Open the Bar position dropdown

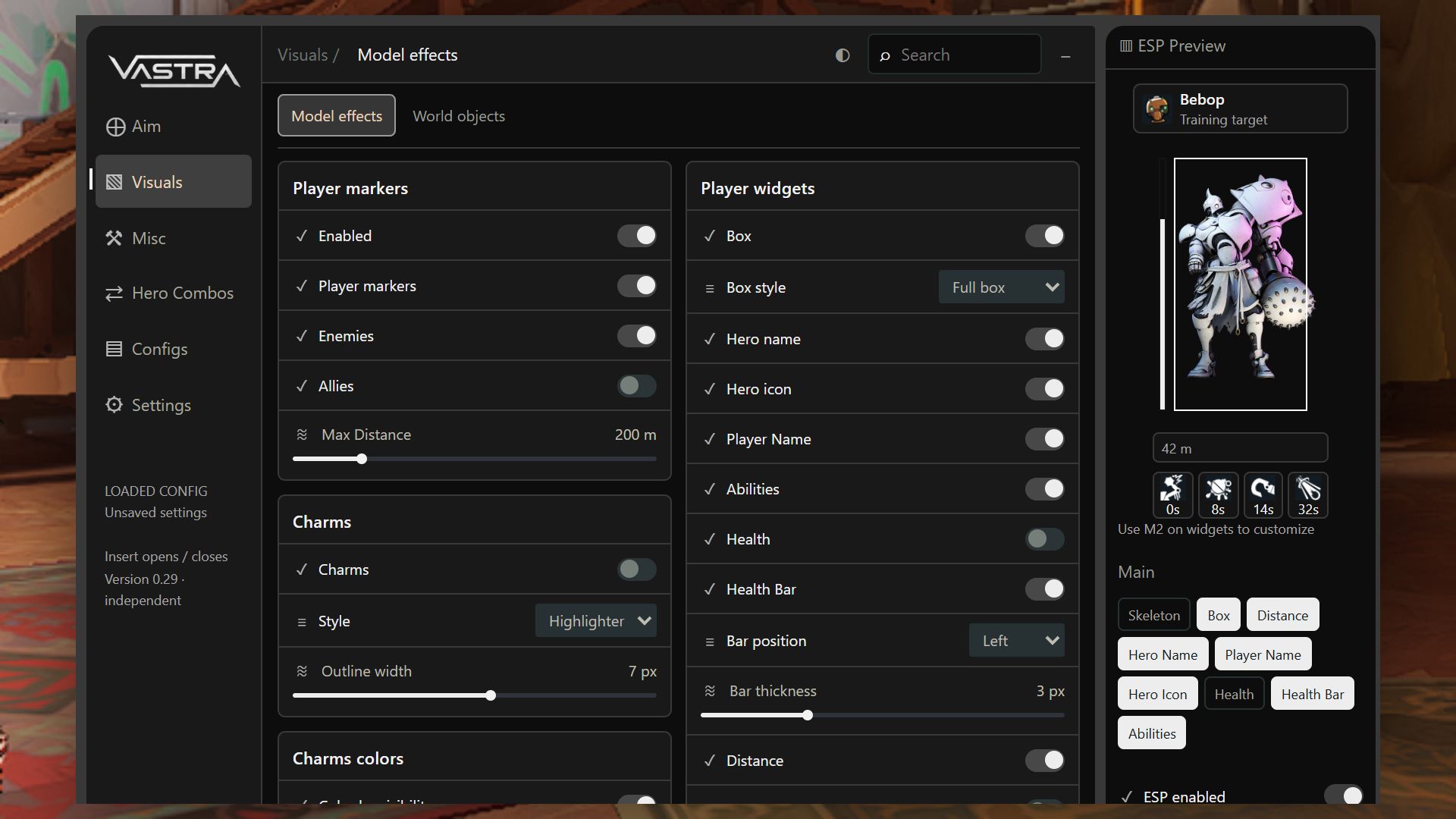pos(1017,641)
